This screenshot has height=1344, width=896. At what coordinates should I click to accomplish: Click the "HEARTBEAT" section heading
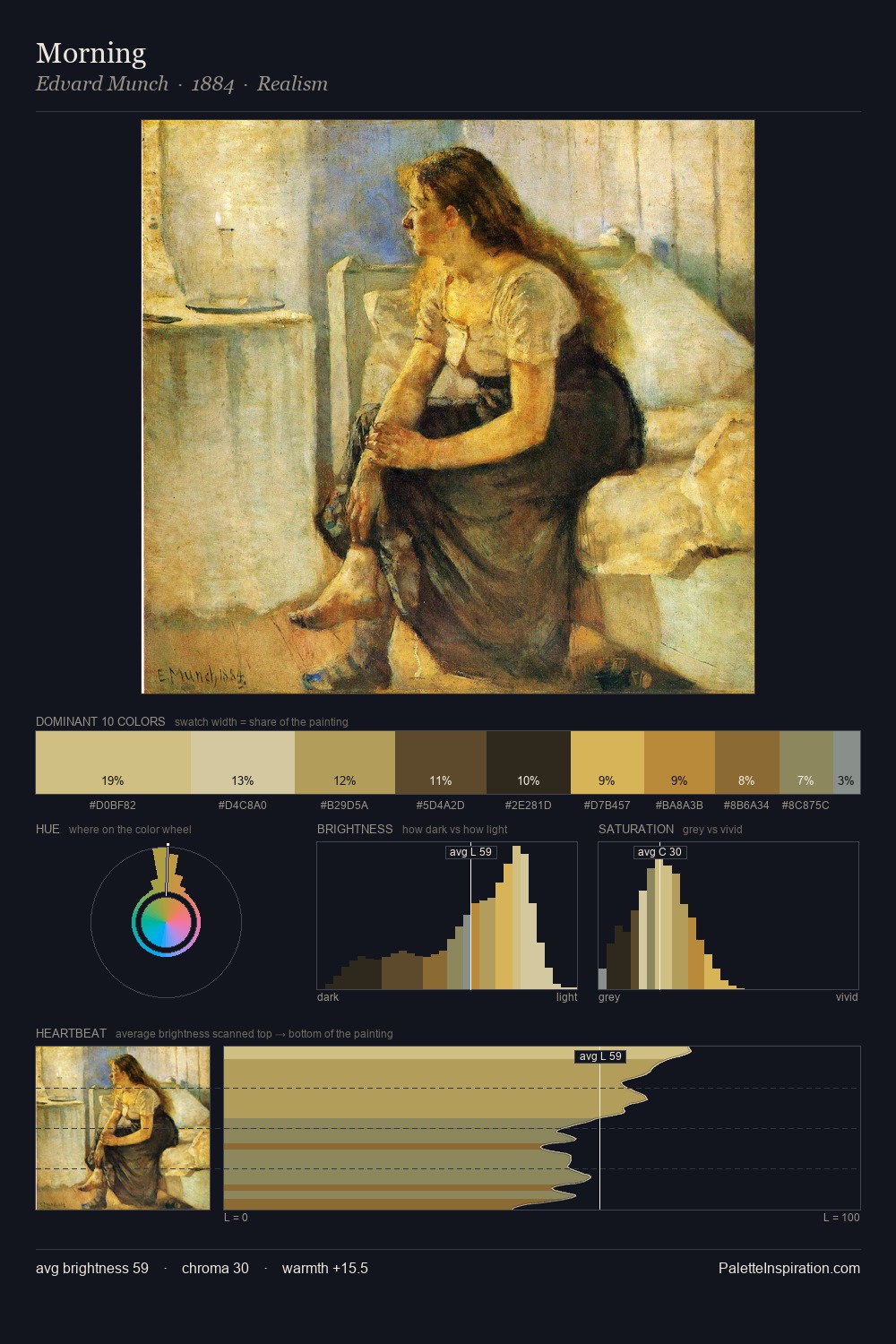click(71, 1033)
